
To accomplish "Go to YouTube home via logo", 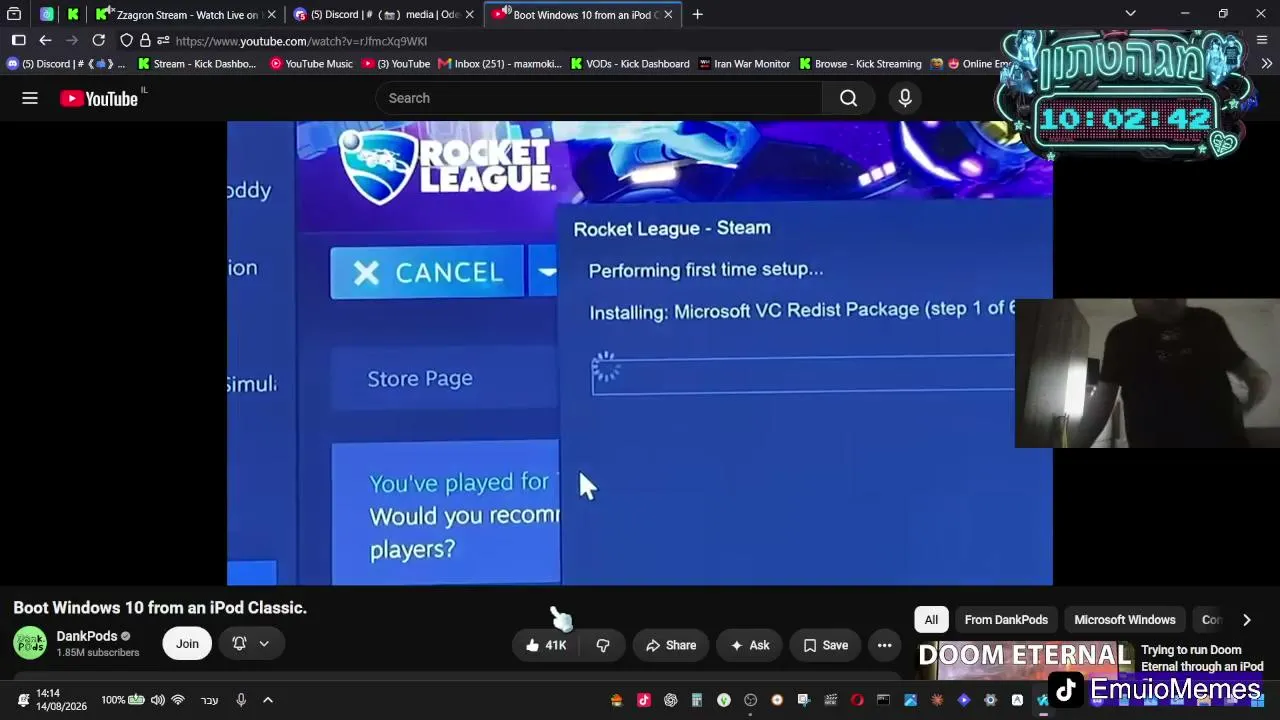I will click(x=99, y=98).
